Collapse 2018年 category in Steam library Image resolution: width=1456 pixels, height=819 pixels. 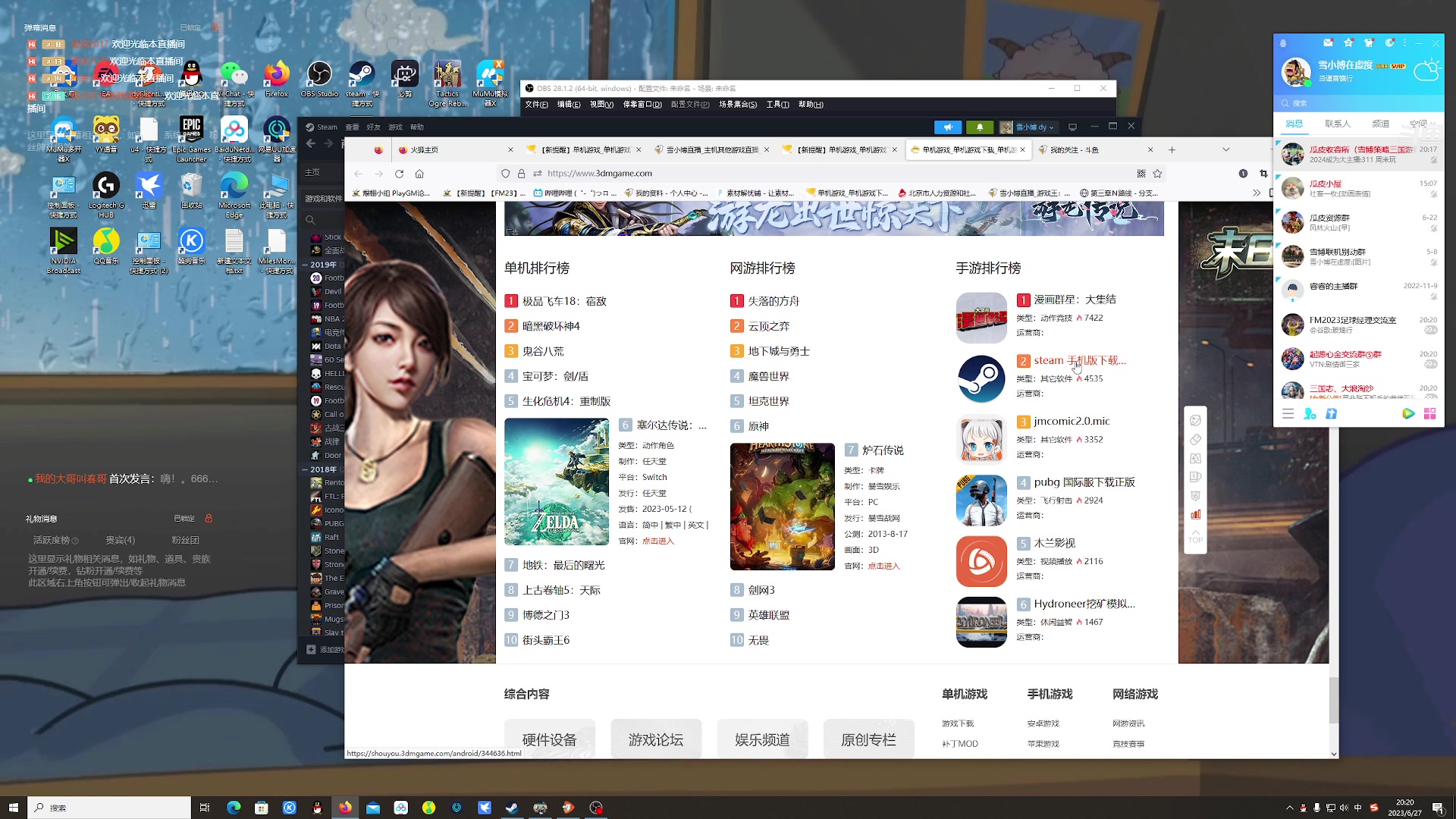click(305, 469)
